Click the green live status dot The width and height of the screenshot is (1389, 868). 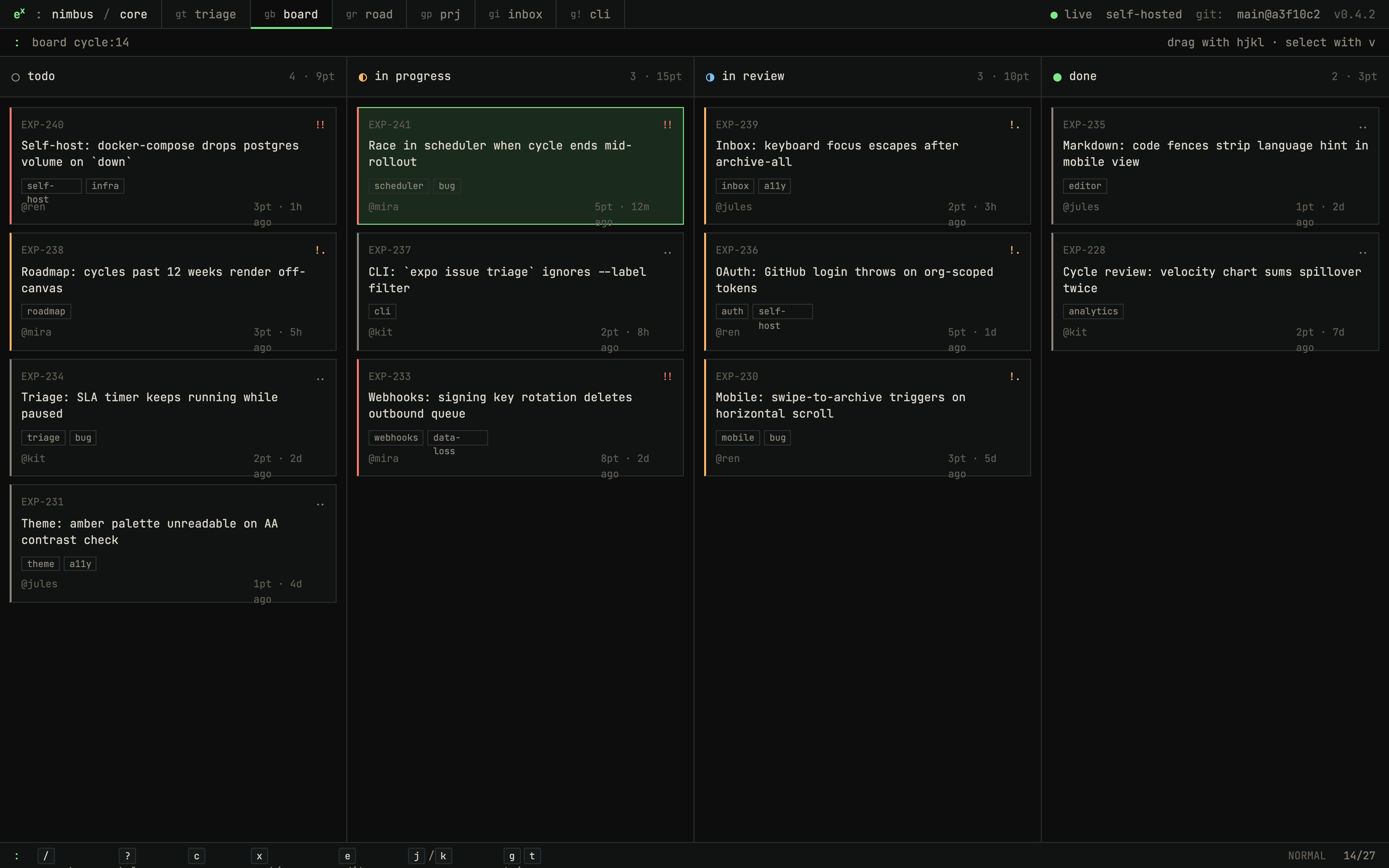pos(1054,15)
